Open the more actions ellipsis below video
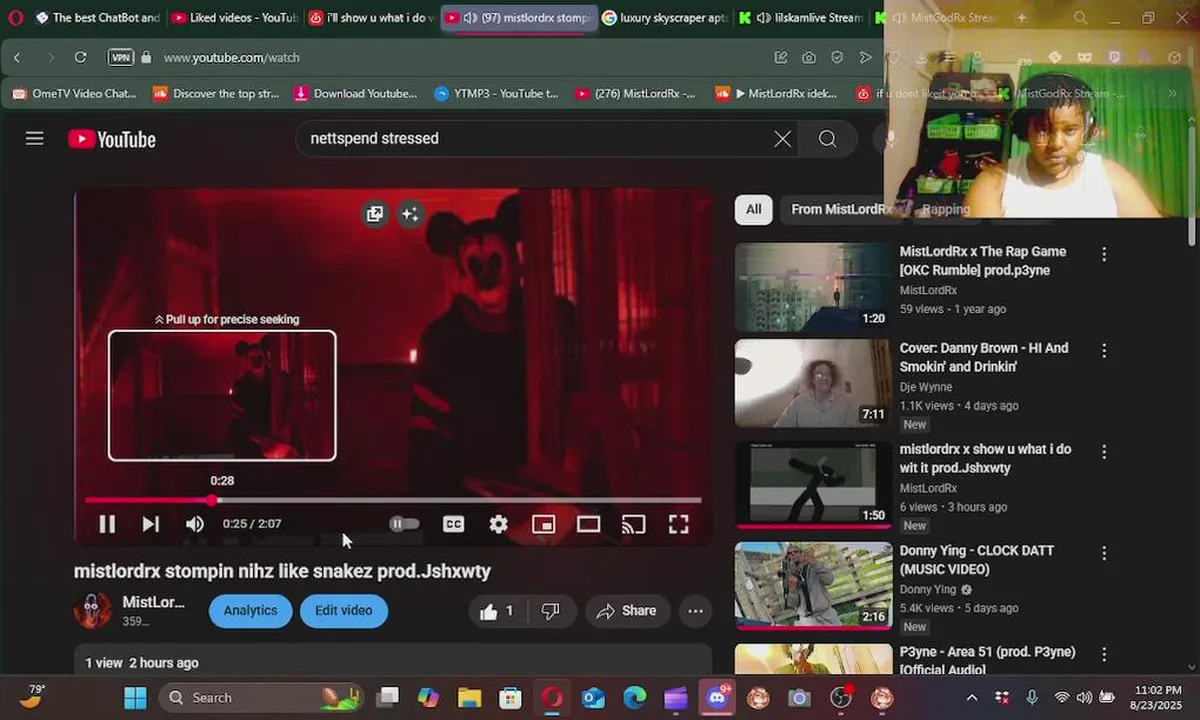 click(695, 611)
